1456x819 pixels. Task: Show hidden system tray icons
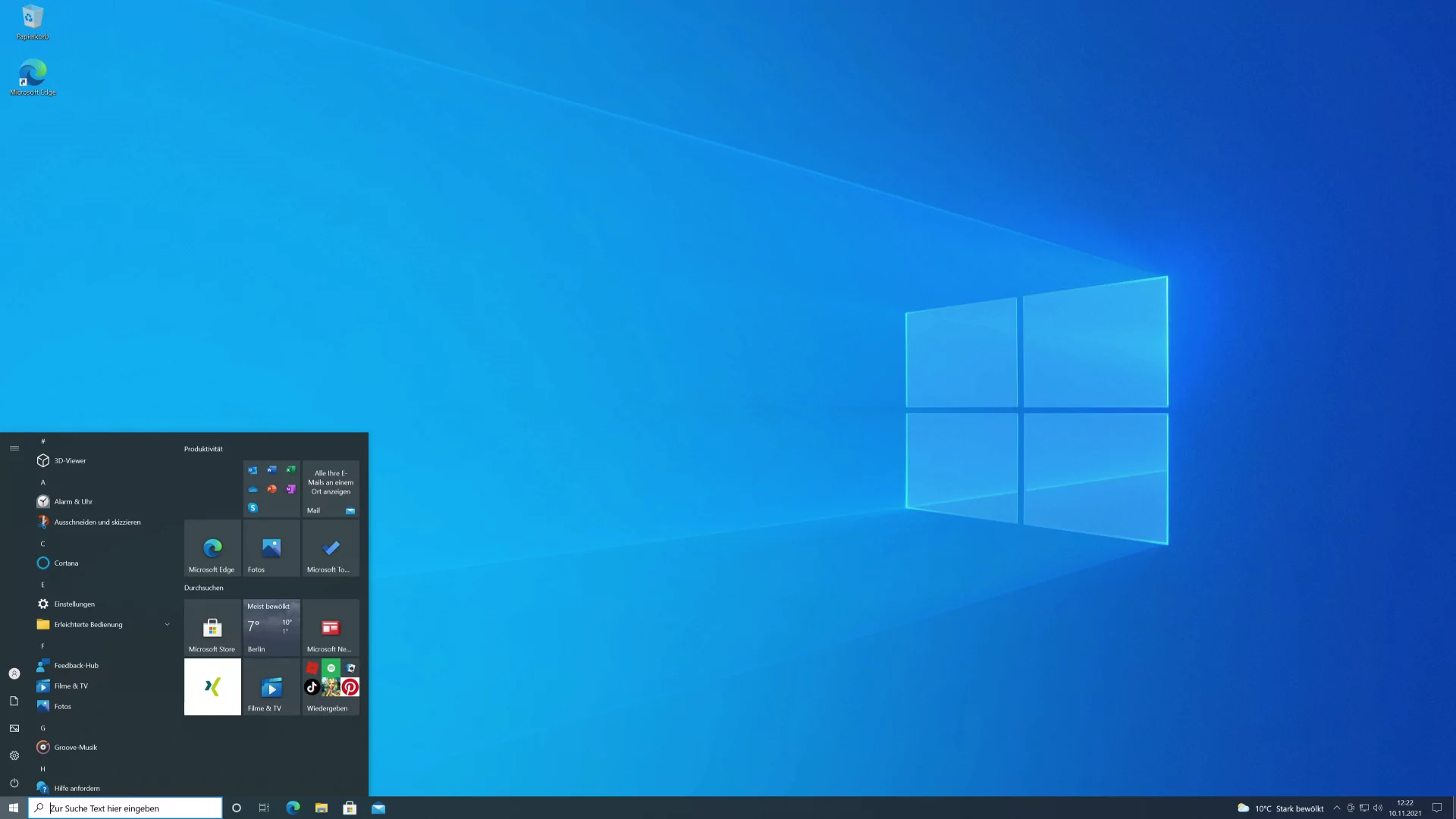click(x=1336, y=808)
